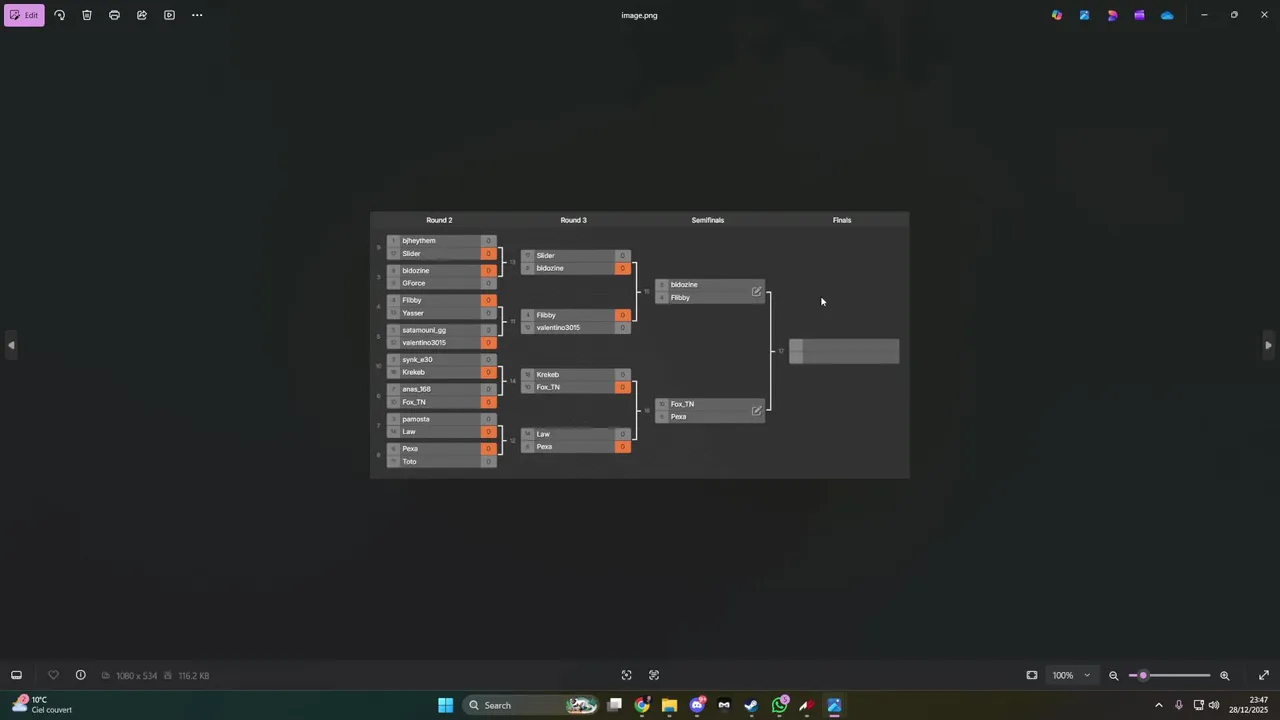
Task: Zoom in with the plus magnifier
Action: tap(1224, 675)
